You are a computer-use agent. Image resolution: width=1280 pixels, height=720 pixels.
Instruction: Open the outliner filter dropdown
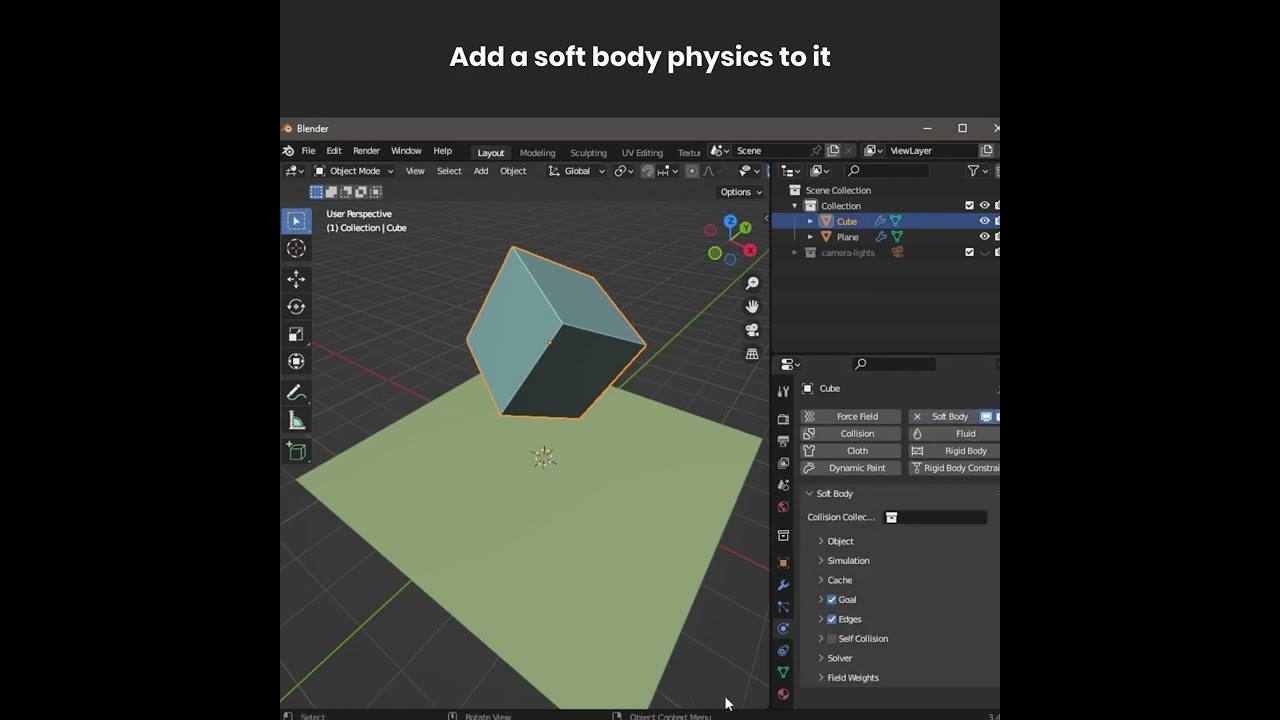pos(976,171)
